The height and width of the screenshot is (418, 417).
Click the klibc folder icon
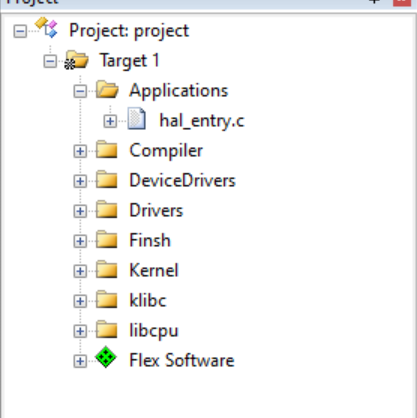pyautogui.click(x=107, y=299)
